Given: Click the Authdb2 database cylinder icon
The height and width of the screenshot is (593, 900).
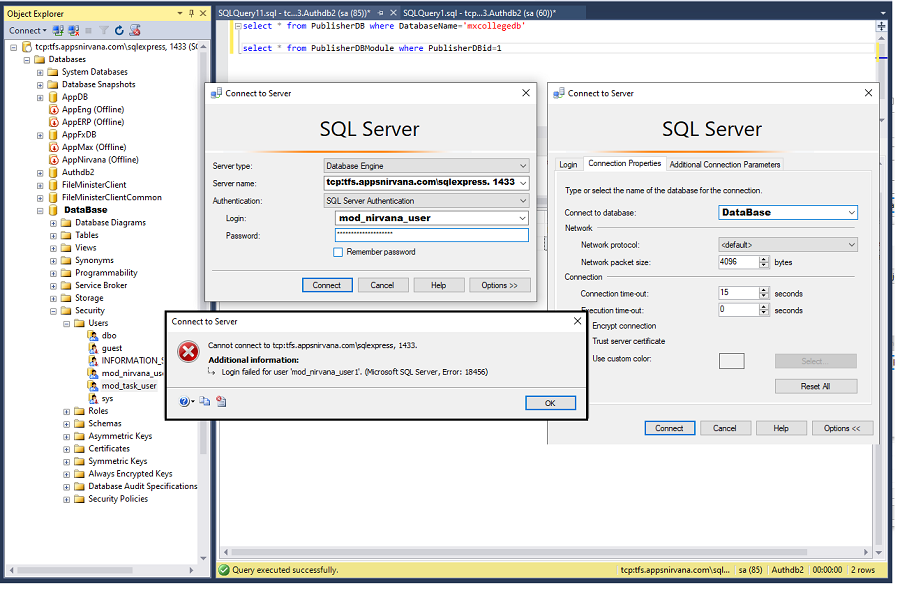Looking at the screenshot, I should point(53,173).
